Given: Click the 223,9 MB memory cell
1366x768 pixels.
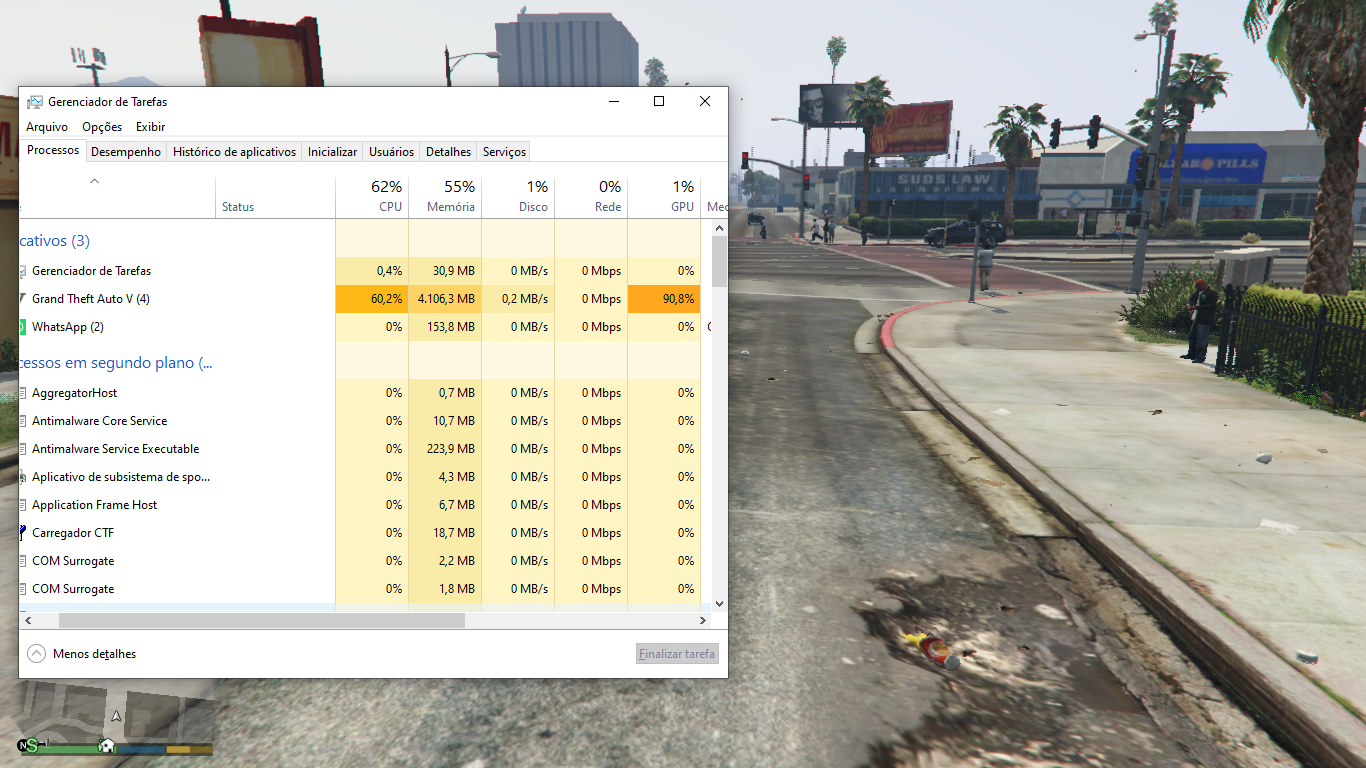Looking at the screenshot, I should point(445,449).
